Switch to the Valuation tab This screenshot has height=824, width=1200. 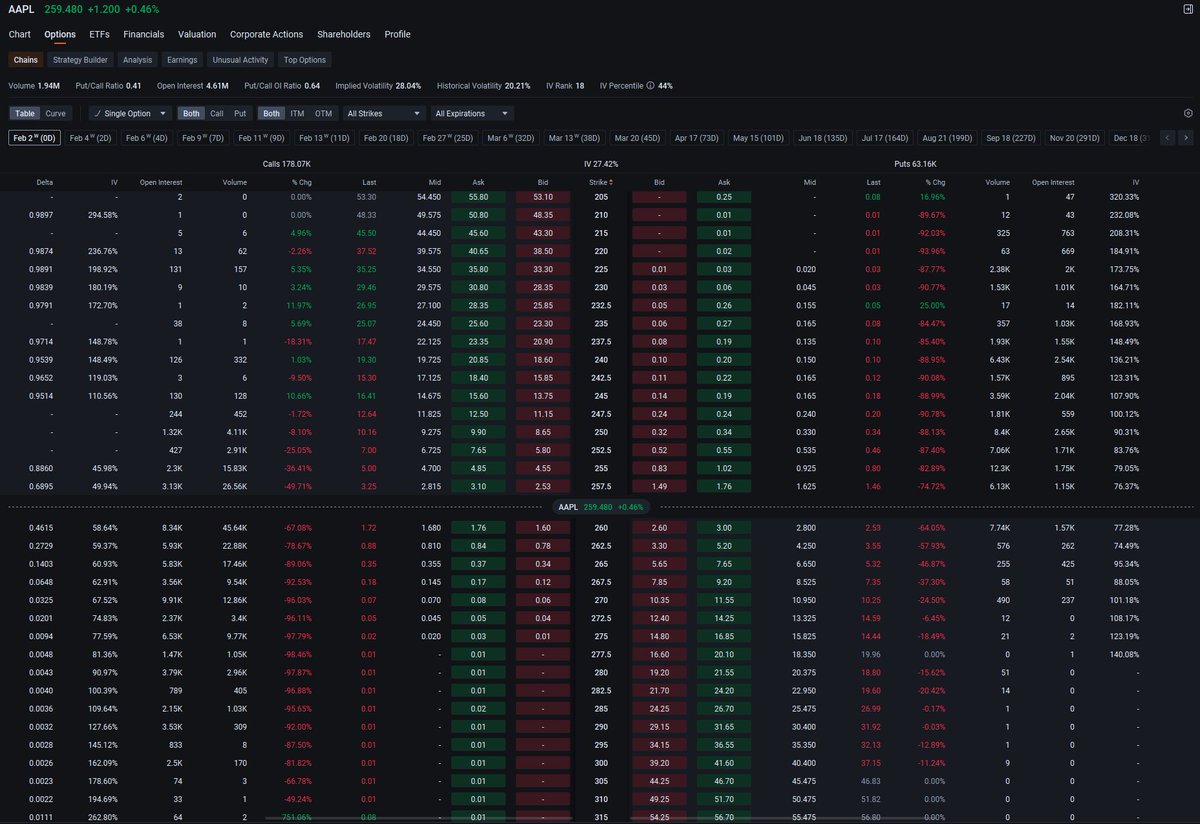click(x=197, y=34)
